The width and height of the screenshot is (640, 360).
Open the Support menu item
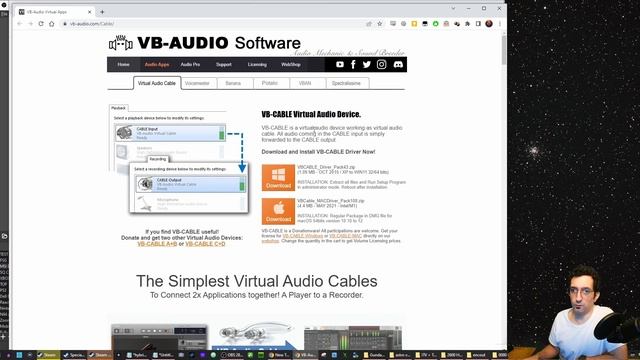[x=224, y=64]
